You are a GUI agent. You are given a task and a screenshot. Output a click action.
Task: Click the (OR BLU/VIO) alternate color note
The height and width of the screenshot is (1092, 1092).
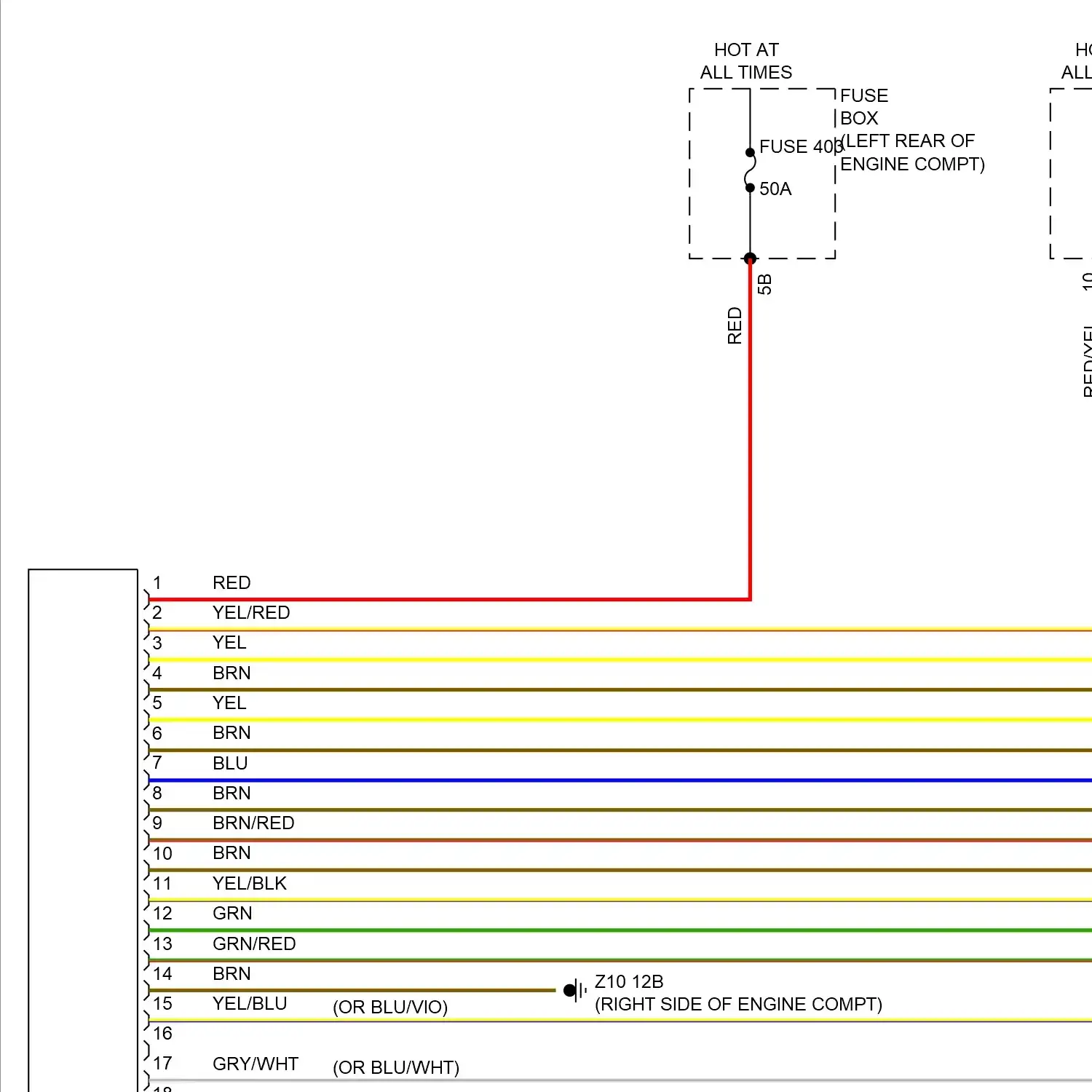tap(390, 1007)
